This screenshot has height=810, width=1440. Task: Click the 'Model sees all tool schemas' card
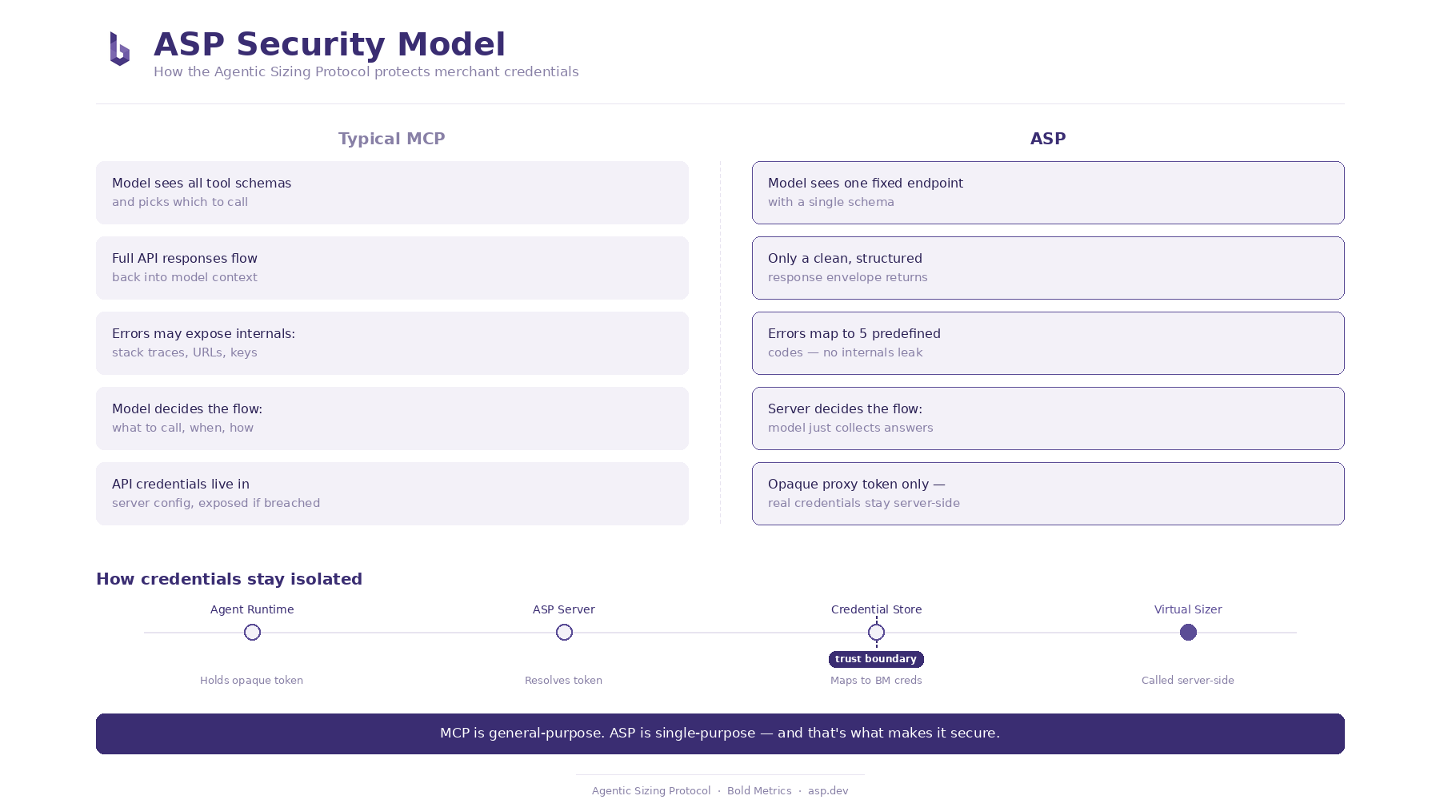click(x=392, y=192)
